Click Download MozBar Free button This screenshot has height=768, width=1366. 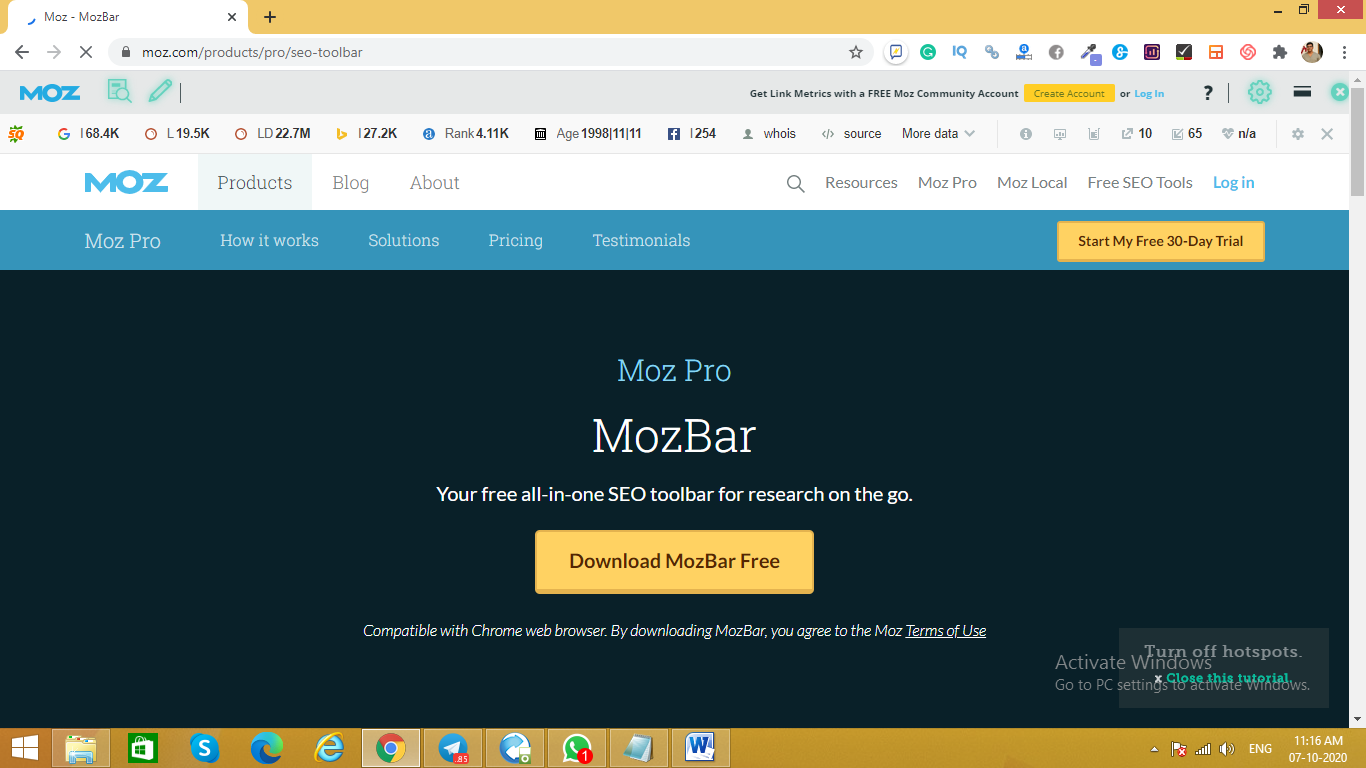click(674, 561)
